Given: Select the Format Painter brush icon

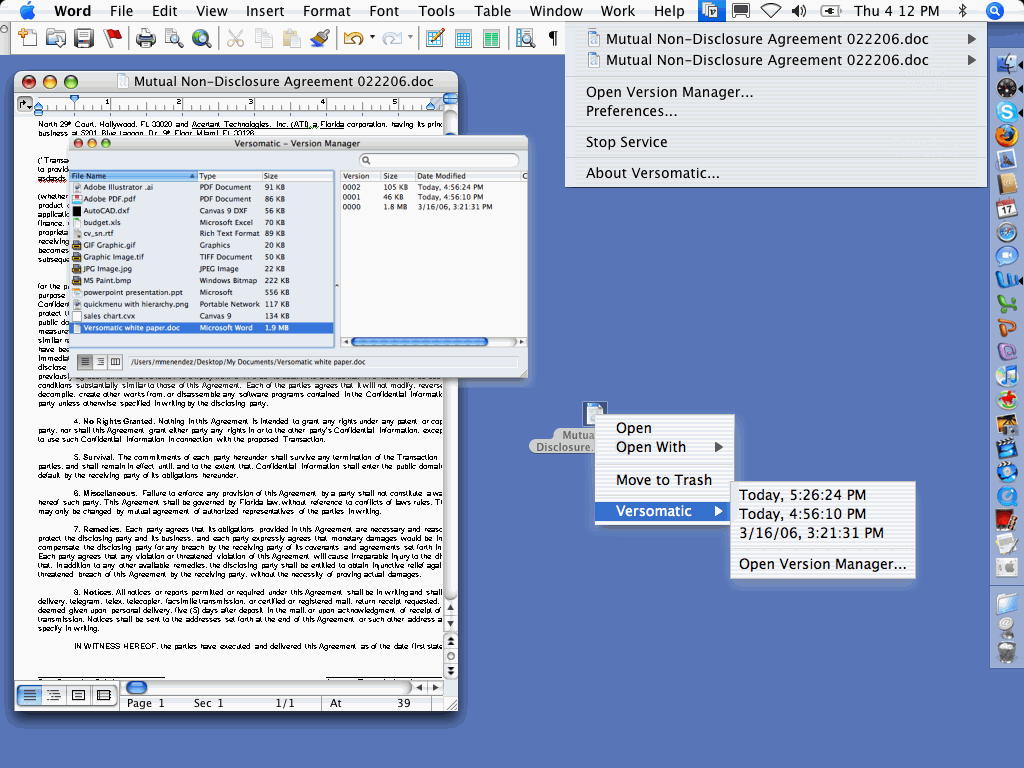Looking at the screenshot, I should [x=320, y=39].
